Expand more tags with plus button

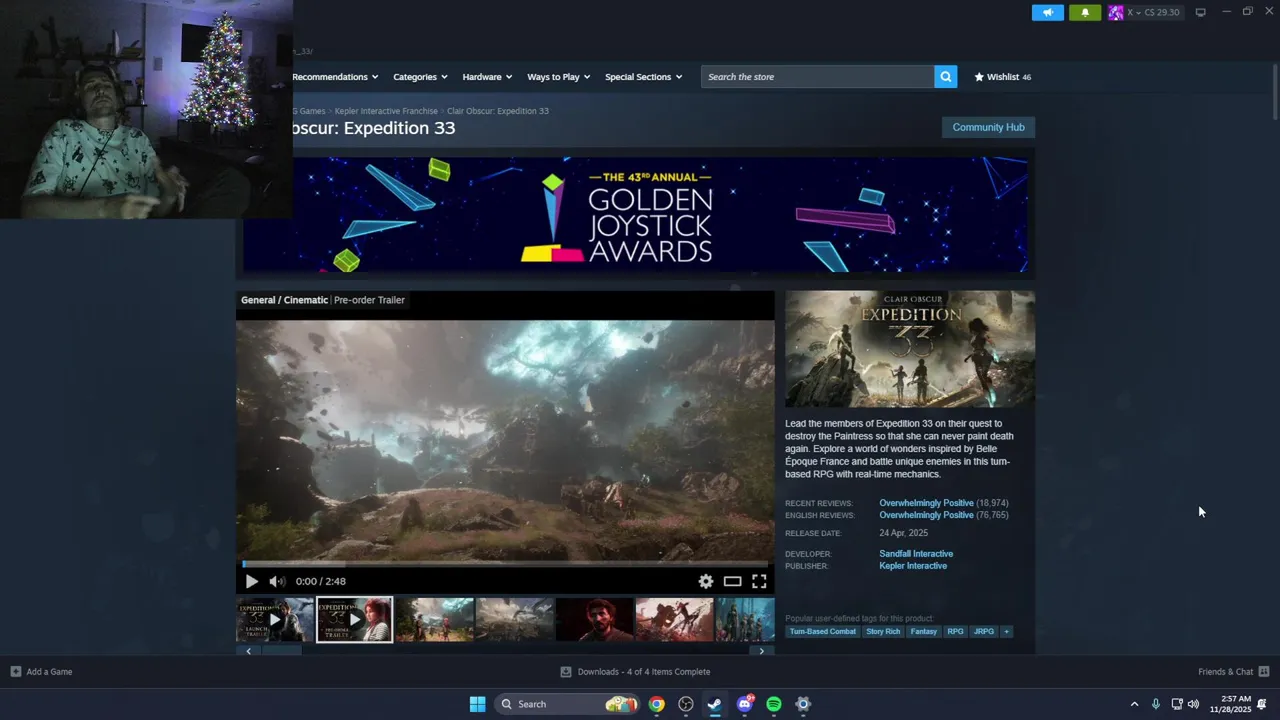1007,632
